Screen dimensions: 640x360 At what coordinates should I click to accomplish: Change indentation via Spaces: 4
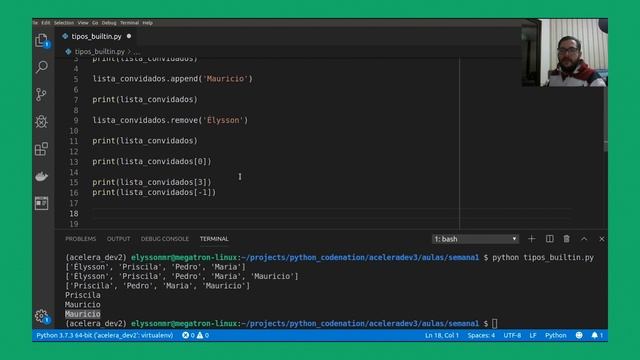tap(481, 335)
